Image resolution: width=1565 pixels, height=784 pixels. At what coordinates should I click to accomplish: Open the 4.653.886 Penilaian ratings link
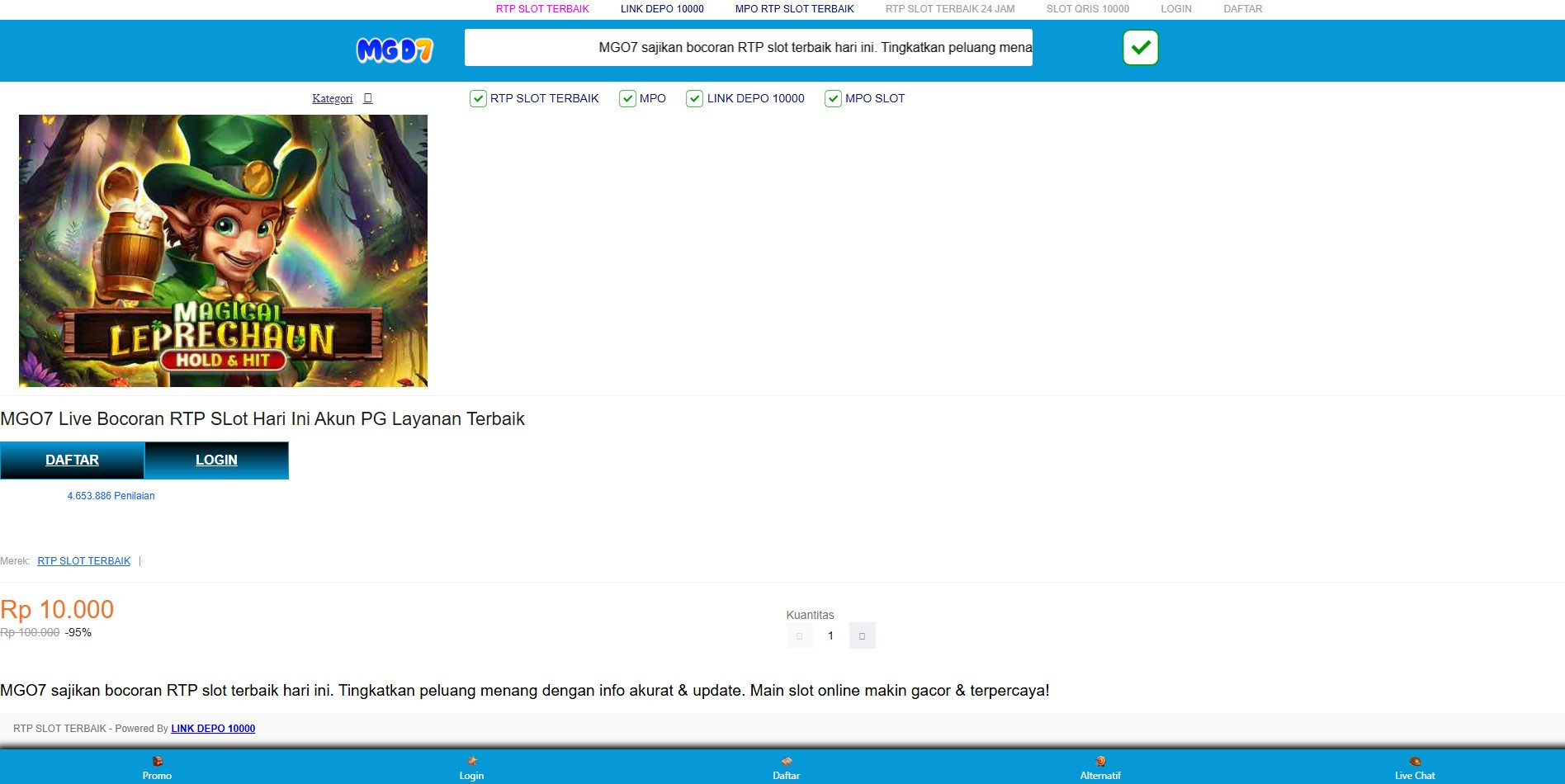(111, 496)
